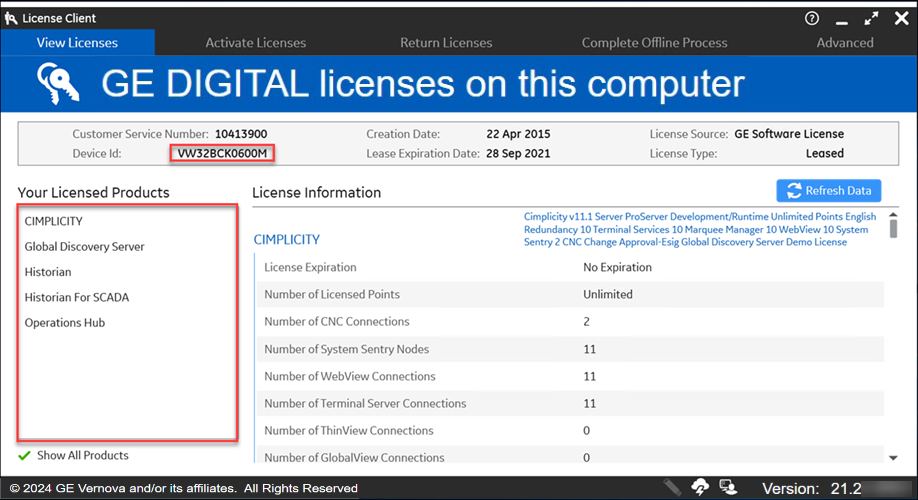Select Global Discovery Server product

pos(84,246)
